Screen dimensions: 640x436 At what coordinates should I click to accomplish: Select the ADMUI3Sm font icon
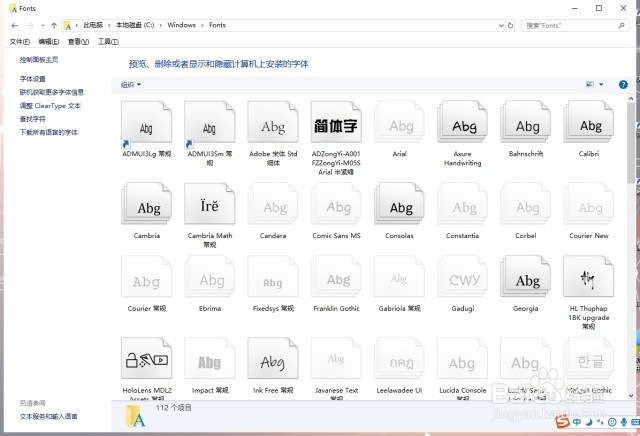[210, 122]
